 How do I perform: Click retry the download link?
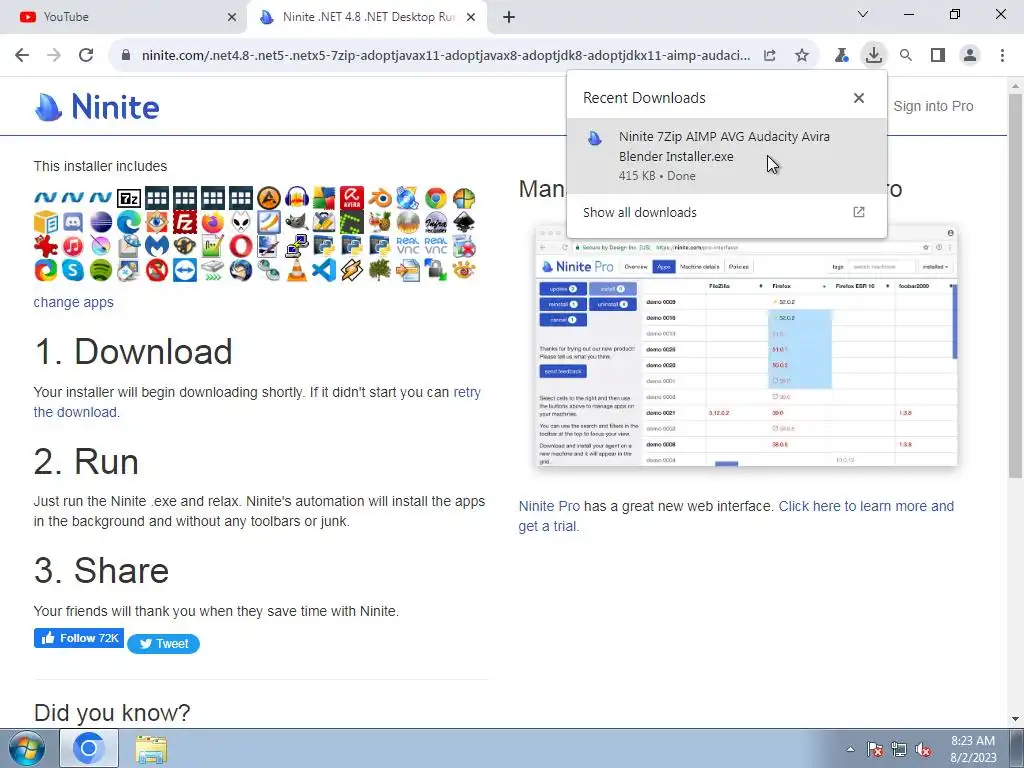pyautogui.click(x=257, y=402)
